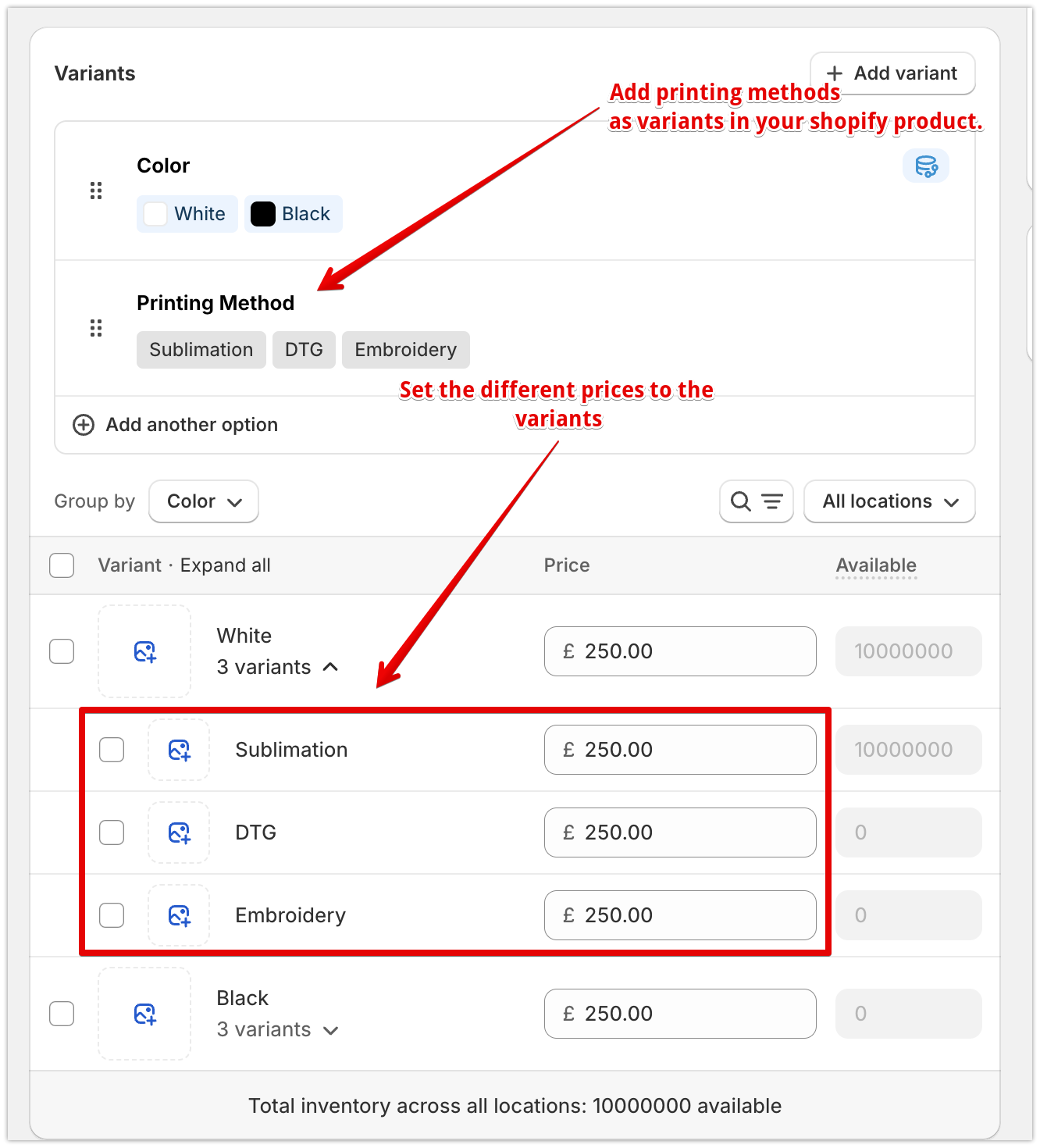Viewport: 1040px width, 1148px height.
Task: Grab the drag handle next to Printing Method
Action: pyautogui.click(x=96, y=328)
